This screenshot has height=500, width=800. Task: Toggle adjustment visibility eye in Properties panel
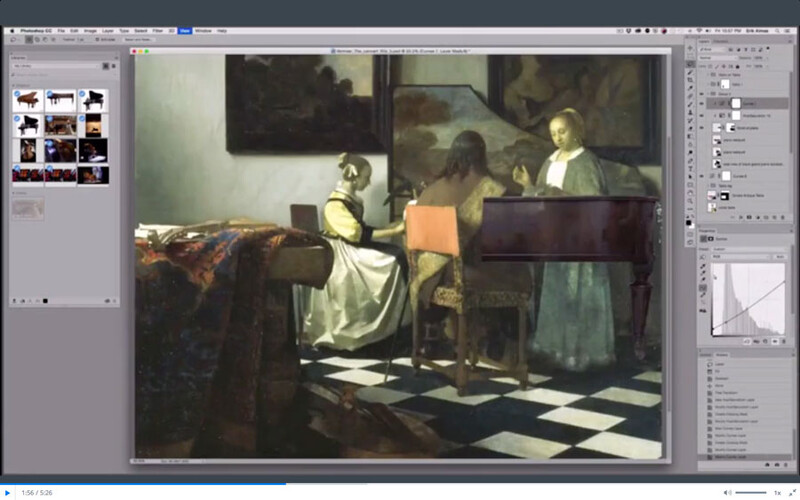click(775, 341)
